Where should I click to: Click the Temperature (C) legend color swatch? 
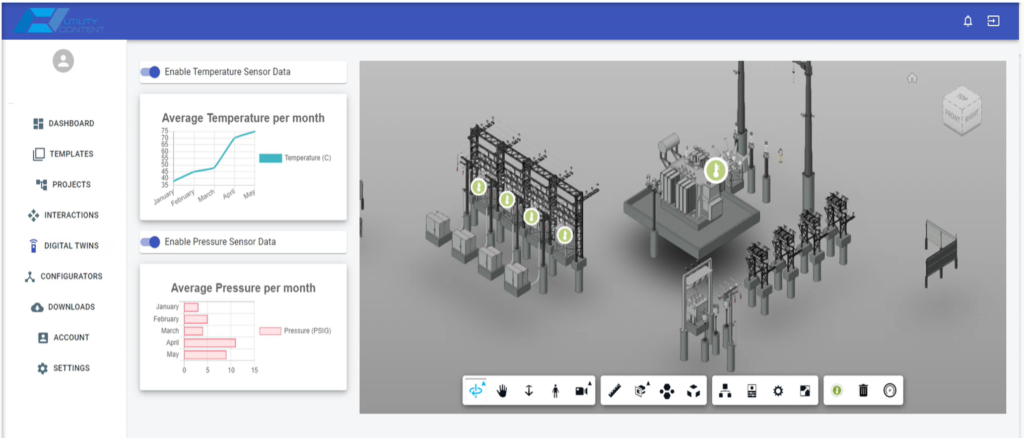click(x=270, y=158)
